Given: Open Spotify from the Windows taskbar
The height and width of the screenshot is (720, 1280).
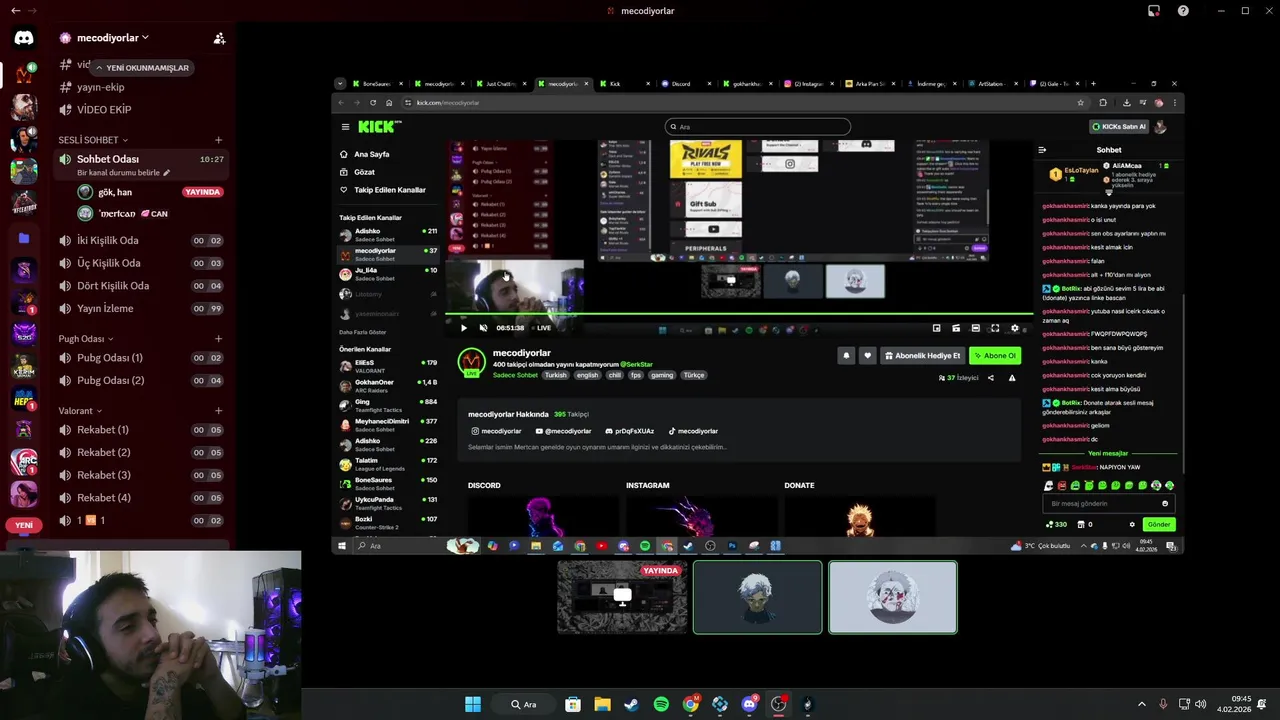Looking at the screenshot, I should [661, 704].
